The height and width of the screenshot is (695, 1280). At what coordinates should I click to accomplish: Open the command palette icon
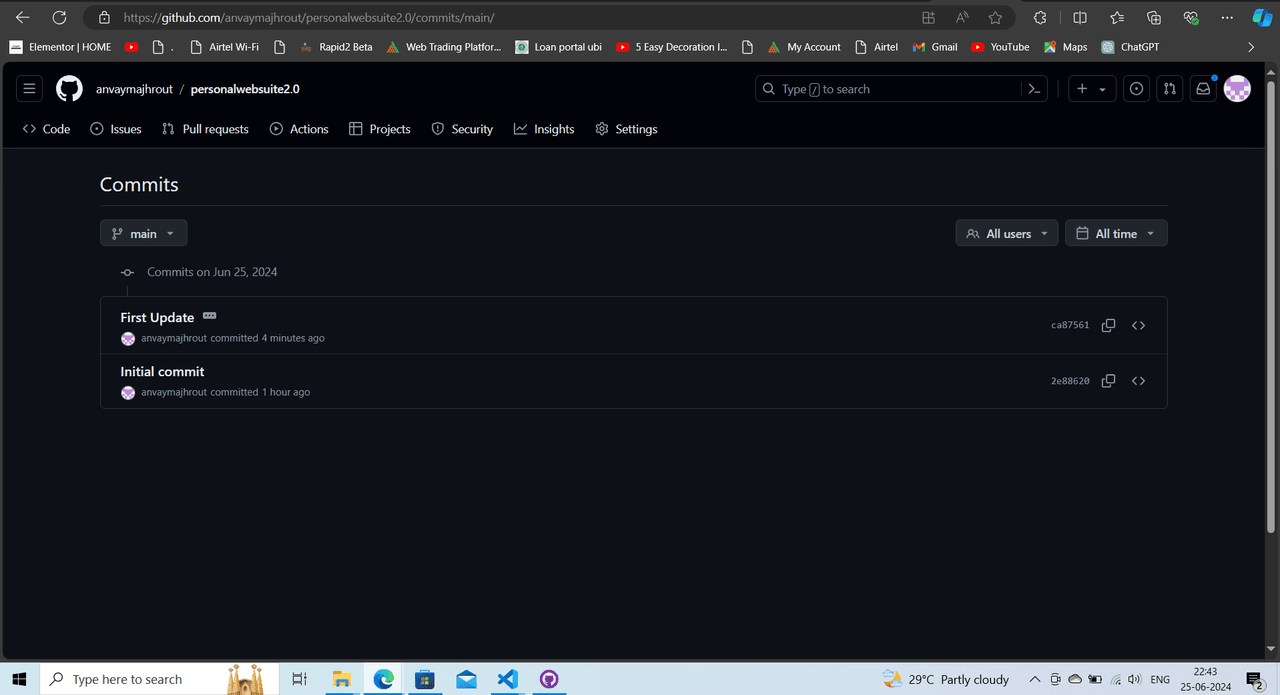1034,89
